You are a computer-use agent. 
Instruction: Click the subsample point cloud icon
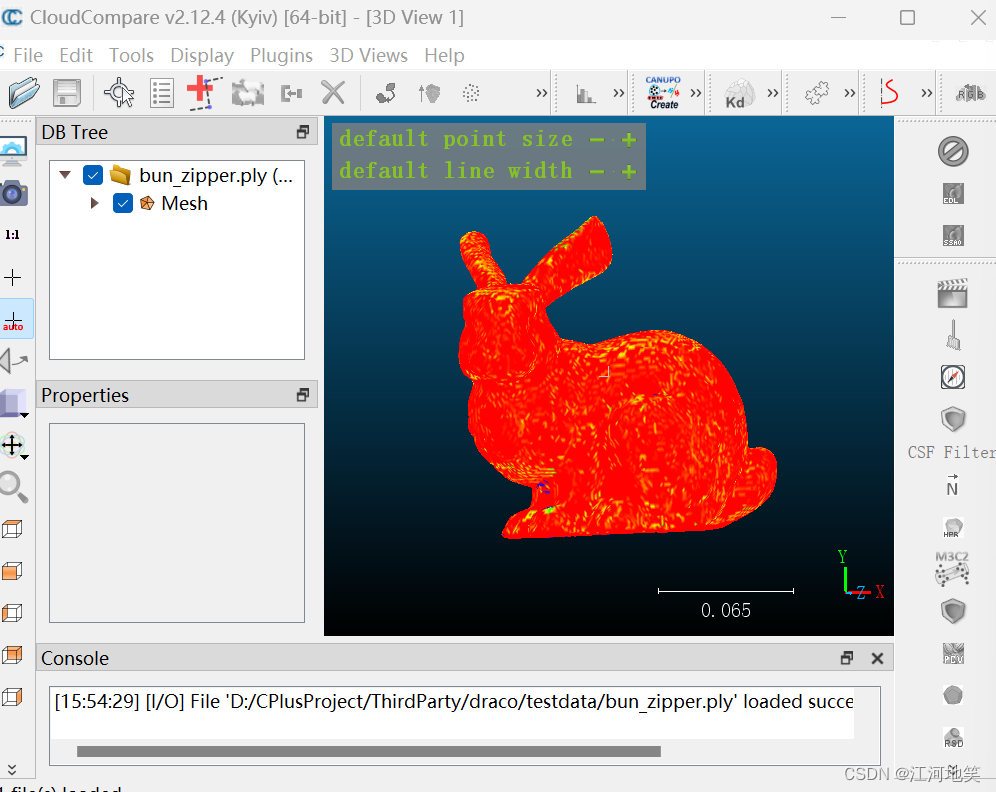tap(471, 93)
